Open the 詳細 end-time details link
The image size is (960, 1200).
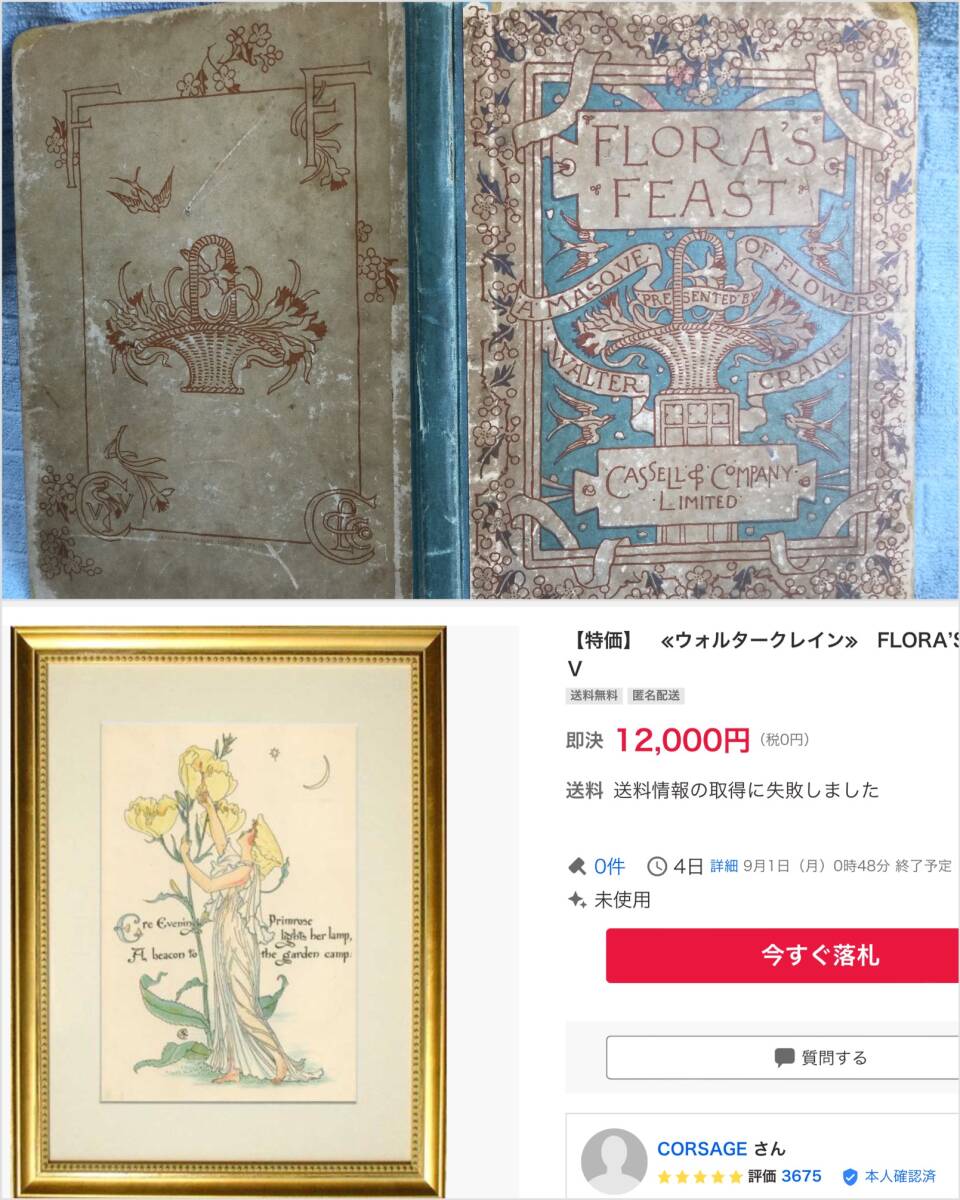(x=724, y=866)
